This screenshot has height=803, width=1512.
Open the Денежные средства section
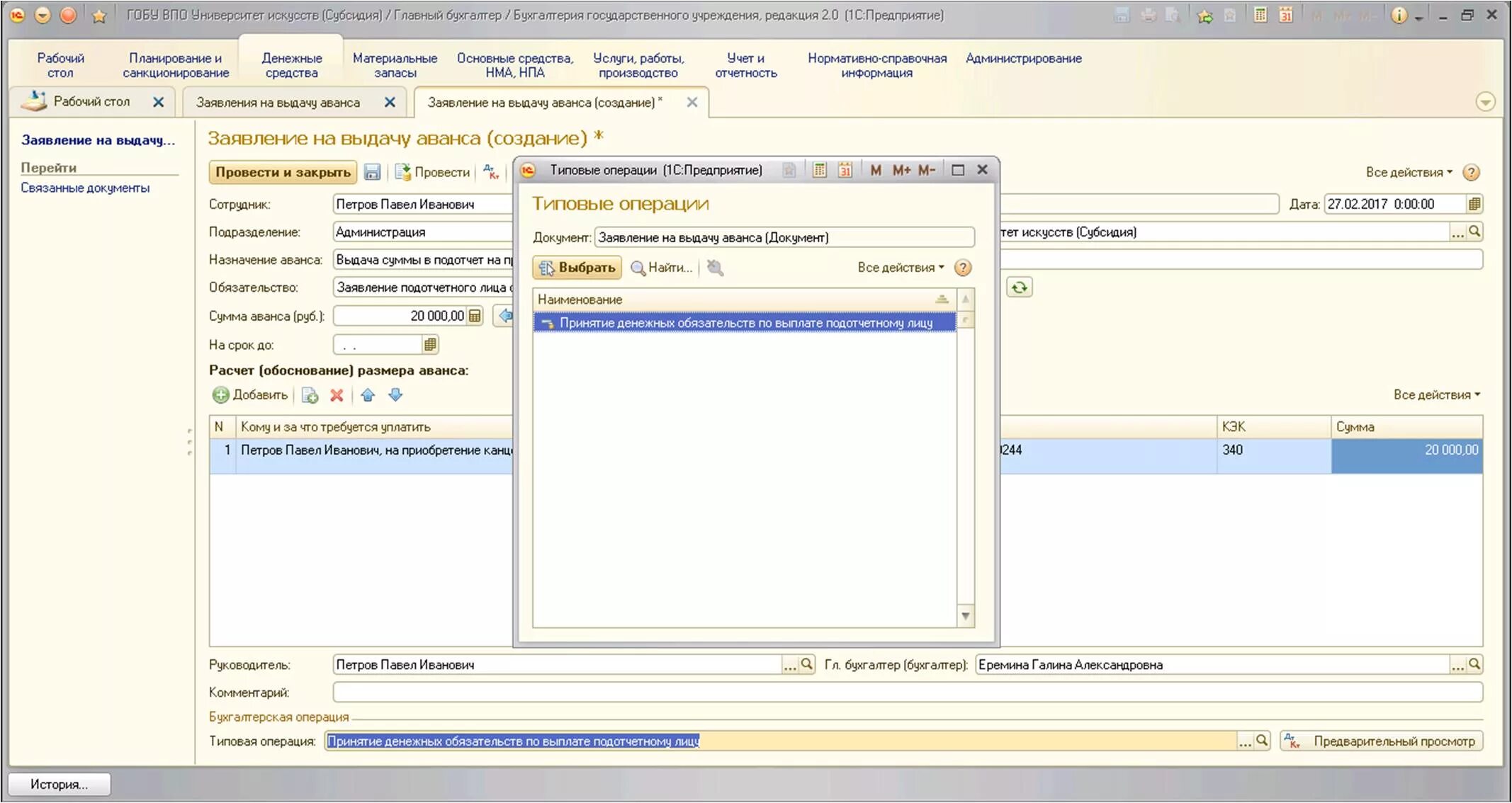point(291,65)
